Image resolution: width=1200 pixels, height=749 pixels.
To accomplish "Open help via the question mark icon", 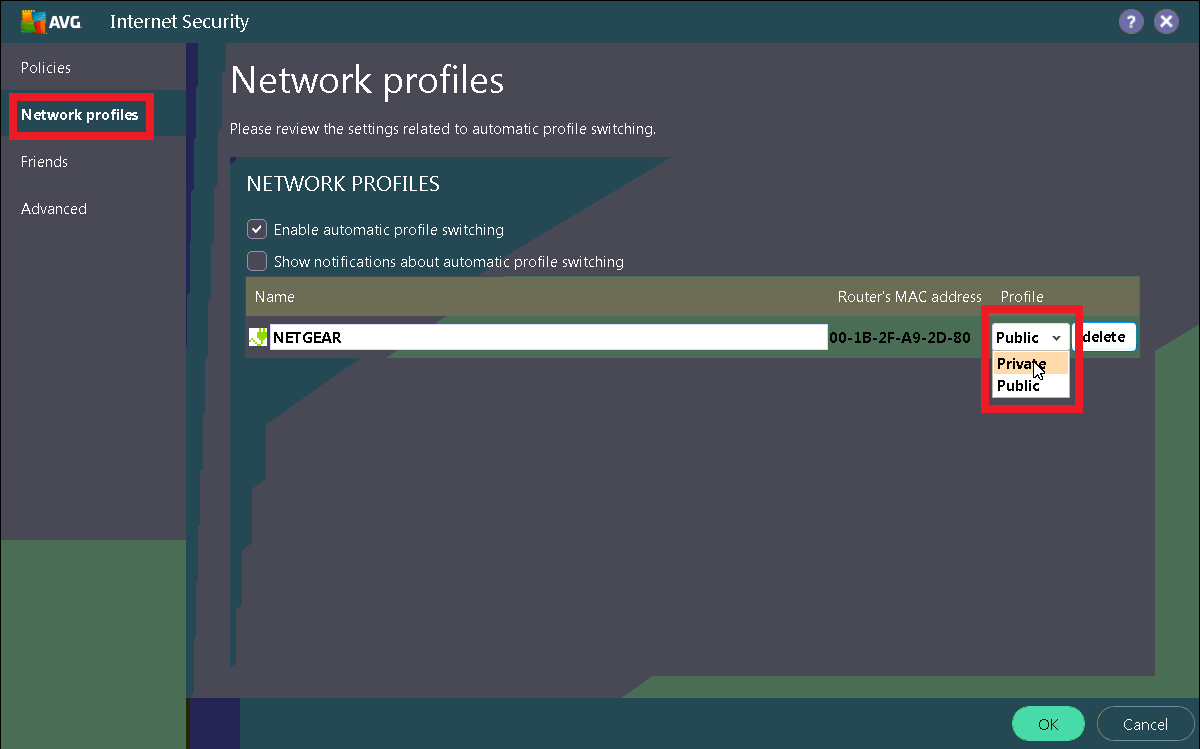I will (x=1131, y=21).
